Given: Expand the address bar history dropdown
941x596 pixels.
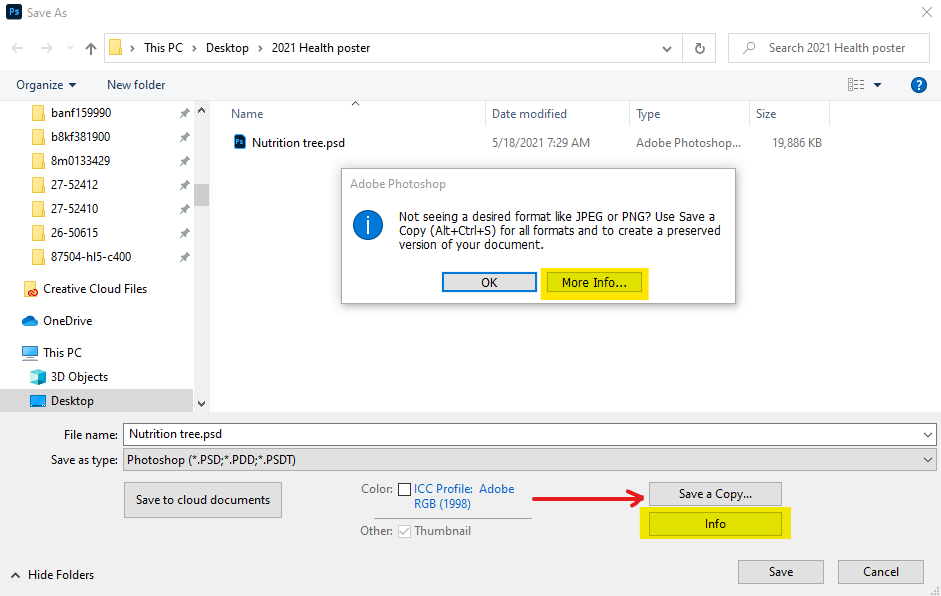Looking at the screenshot, I should pos(667,49).
